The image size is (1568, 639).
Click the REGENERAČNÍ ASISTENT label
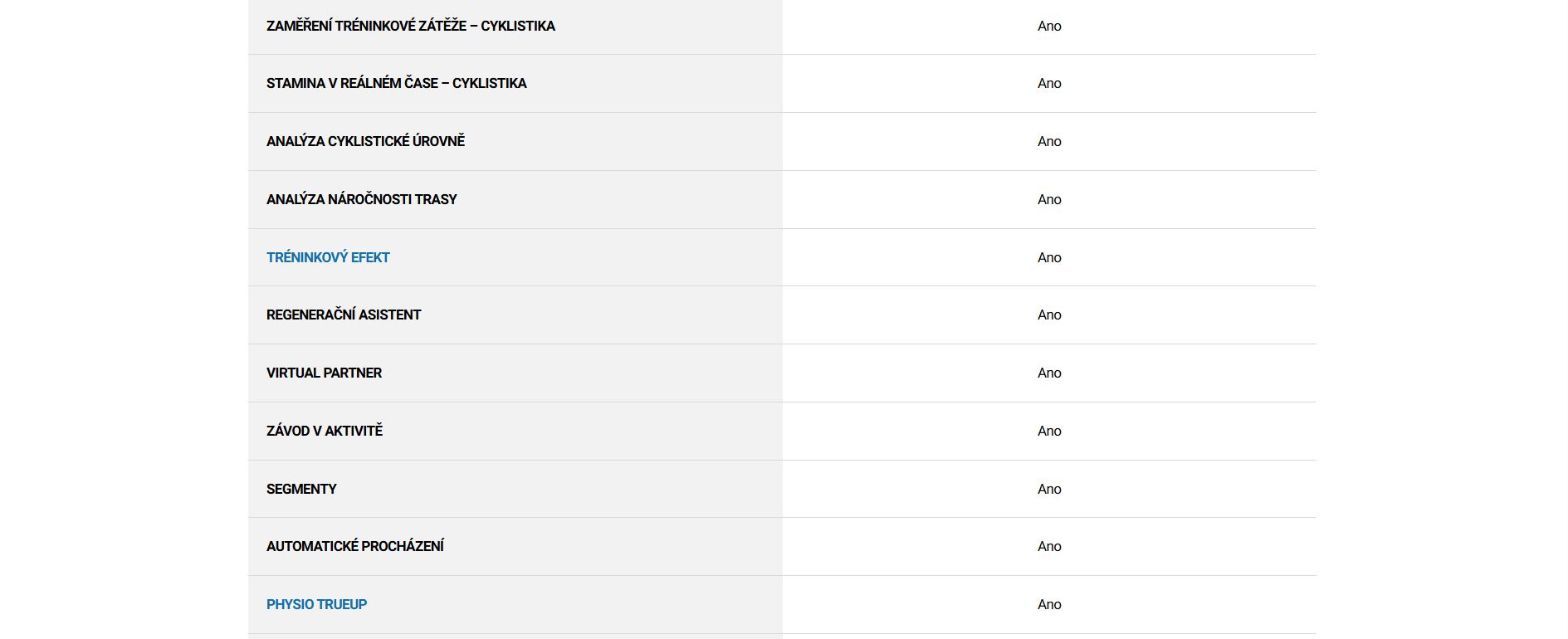coord(343,315)
